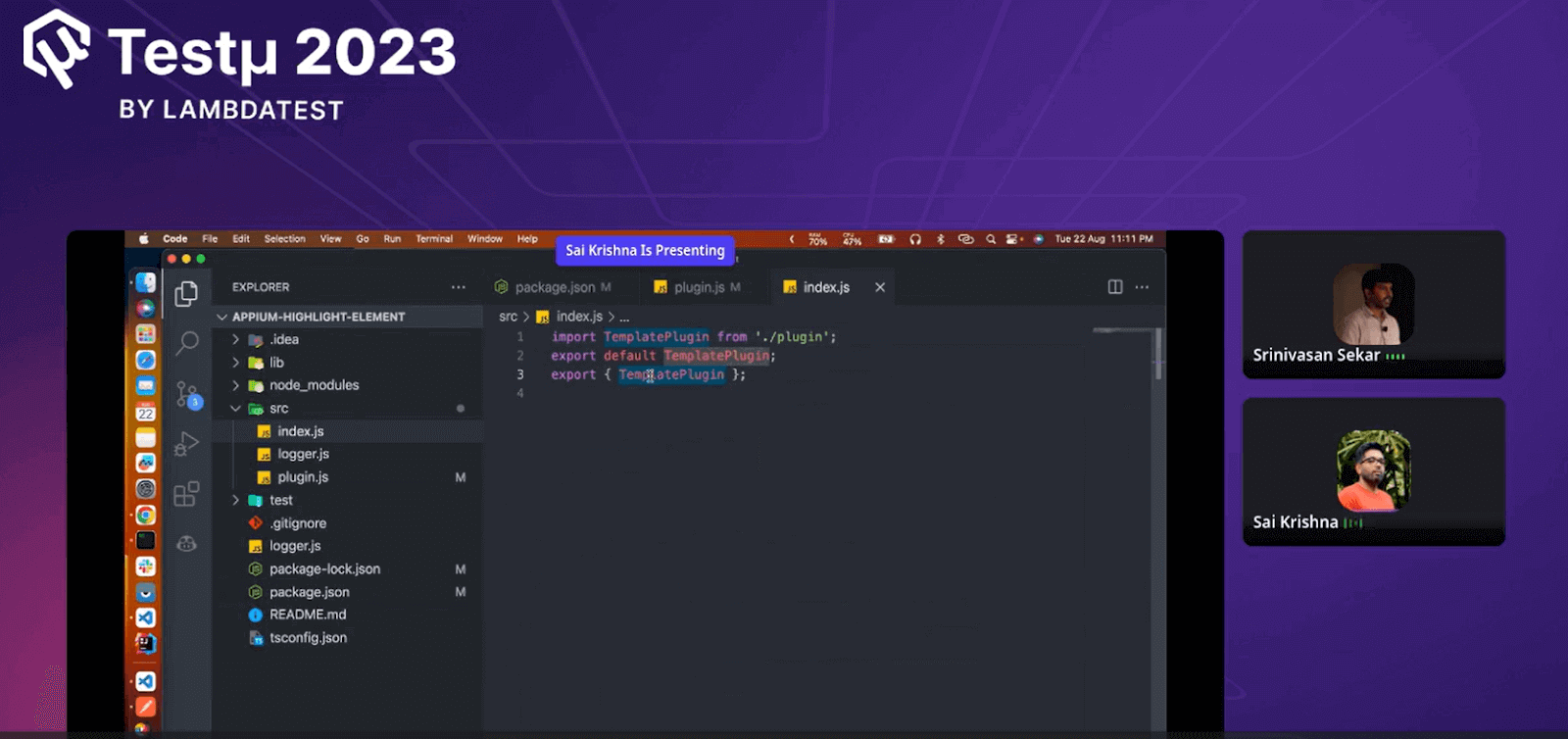
Task: Open Launchpad from the dock
Action: [146, 334]
